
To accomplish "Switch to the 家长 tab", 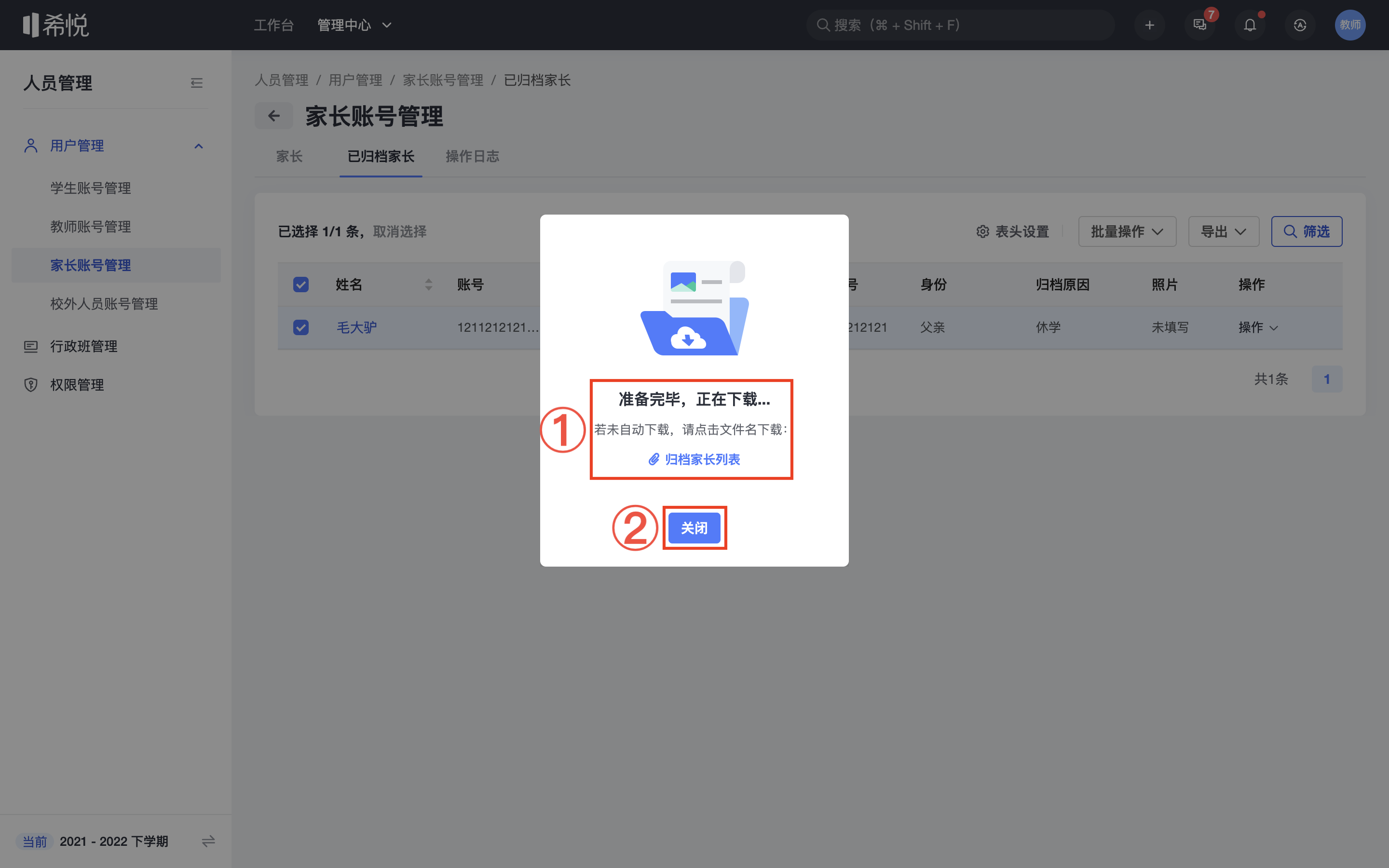I will (289, 156).
